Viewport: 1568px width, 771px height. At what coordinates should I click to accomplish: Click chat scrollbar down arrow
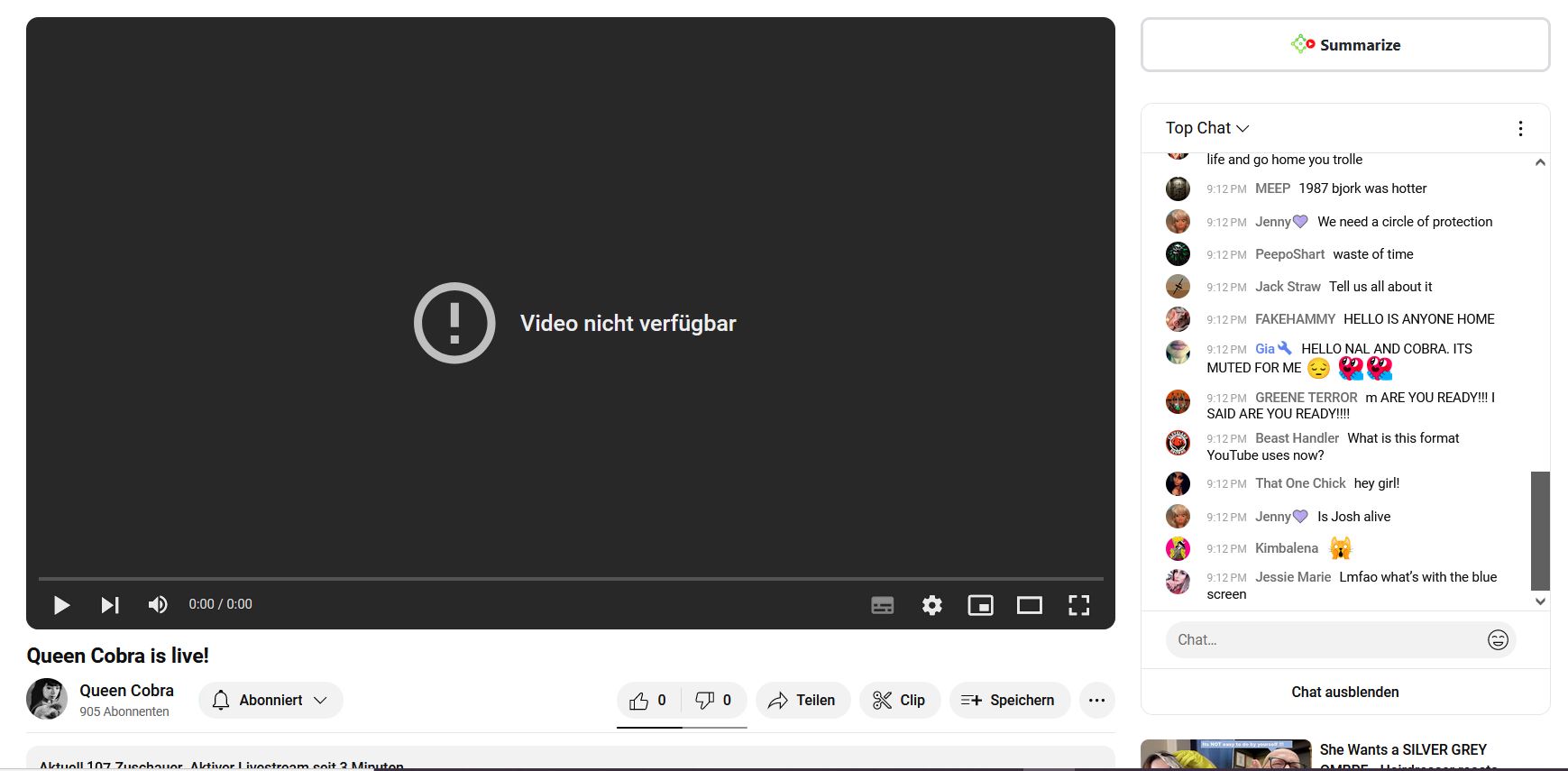(x=1540, y=601)
